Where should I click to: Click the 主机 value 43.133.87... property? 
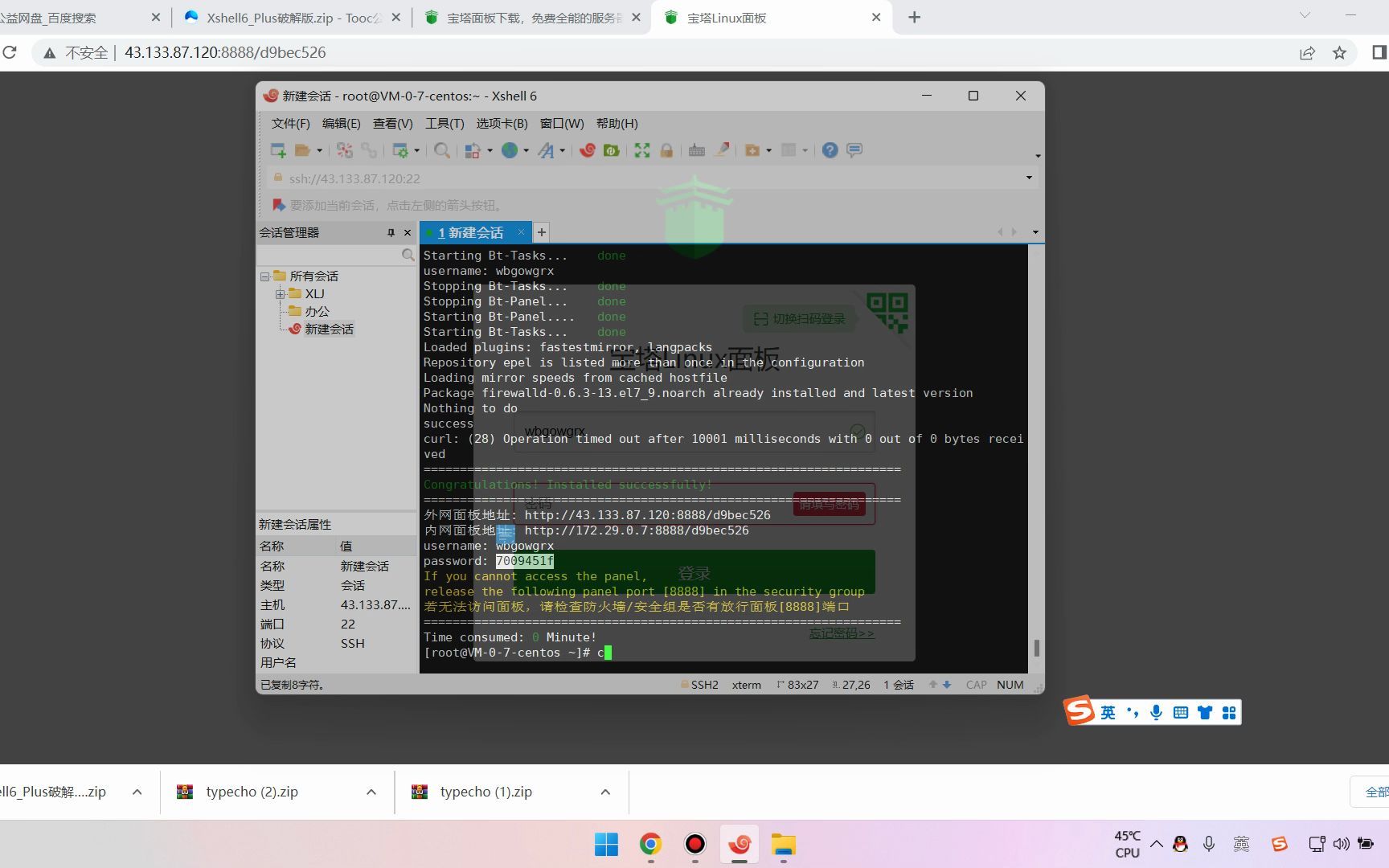tap(375, 604)
